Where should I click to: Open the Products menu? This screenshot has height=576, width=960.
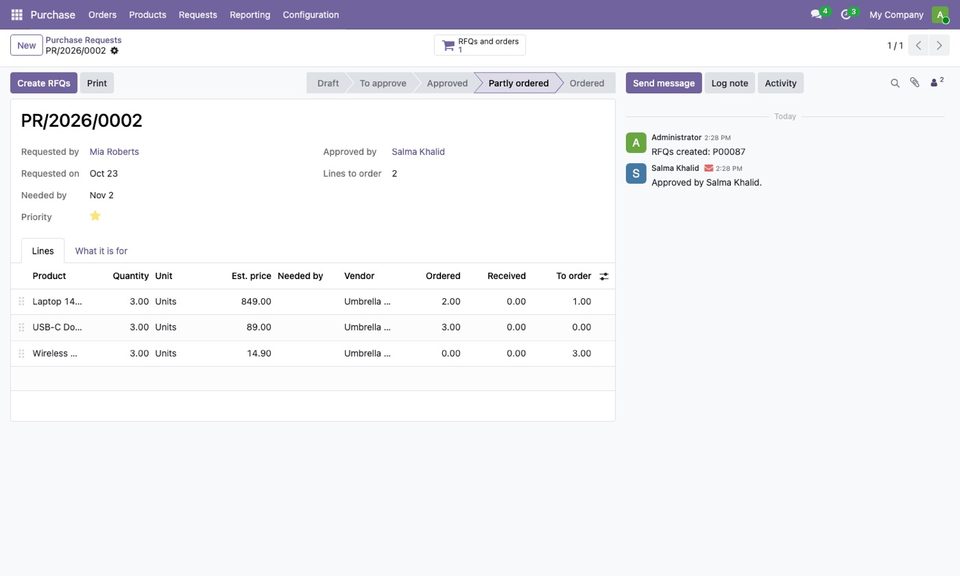[x=148, y=15]
